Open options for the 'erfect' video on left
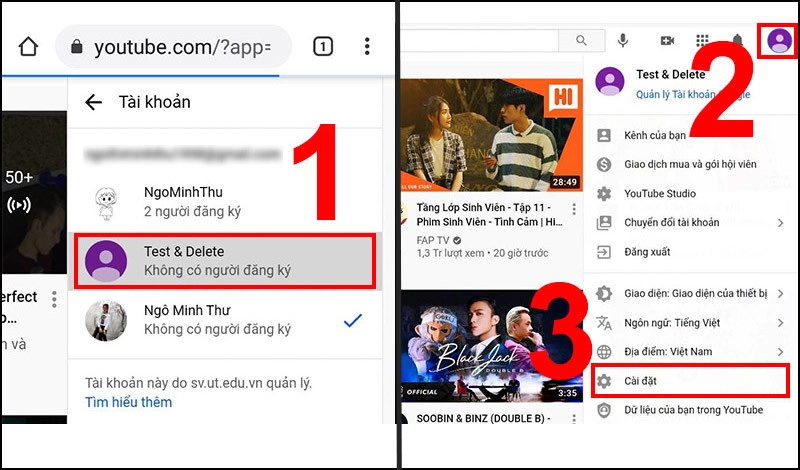This screenshot has height=470, width=800. coord(54,300)
